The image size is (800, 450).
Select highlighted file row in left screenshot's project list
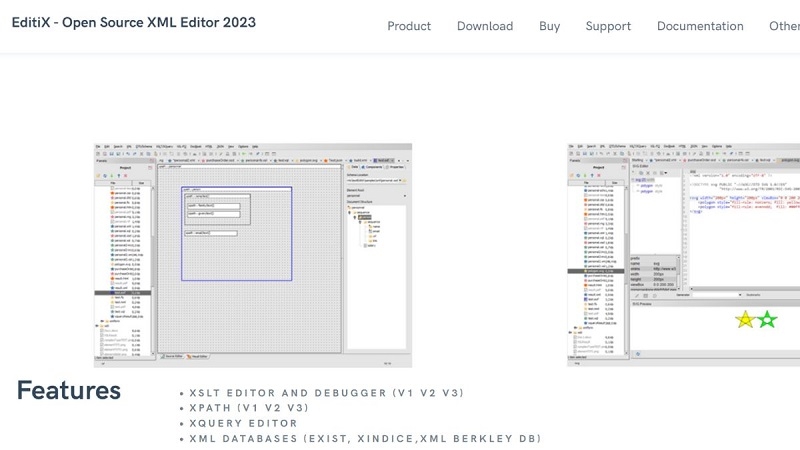123,293
